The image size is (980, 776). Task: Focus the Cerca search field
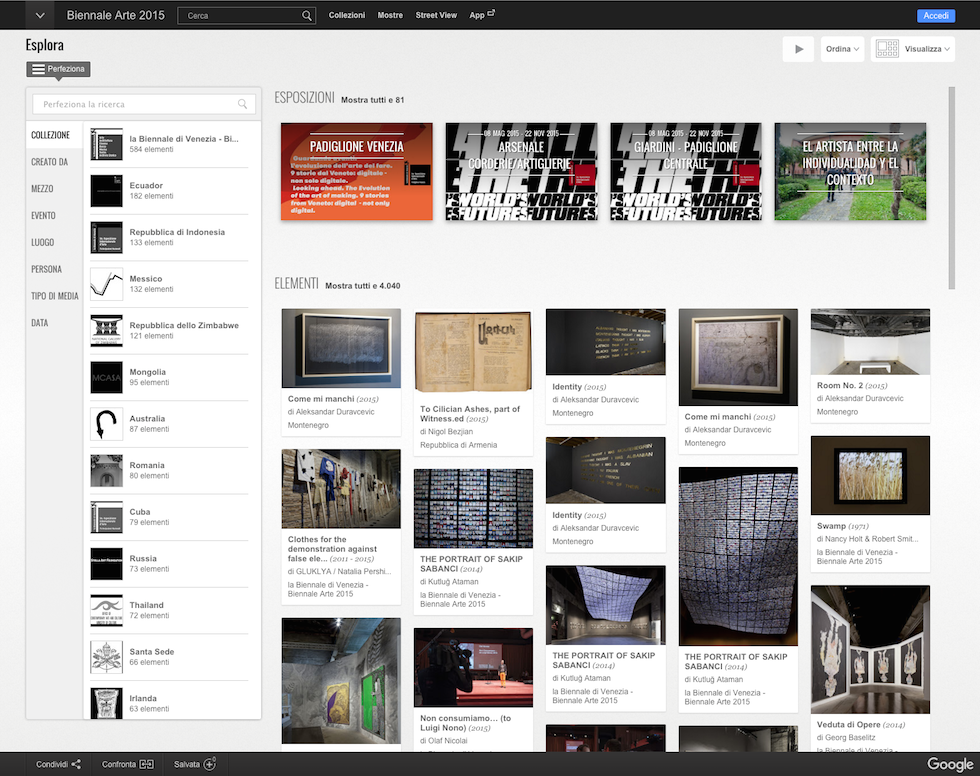[x=246, y=16]
